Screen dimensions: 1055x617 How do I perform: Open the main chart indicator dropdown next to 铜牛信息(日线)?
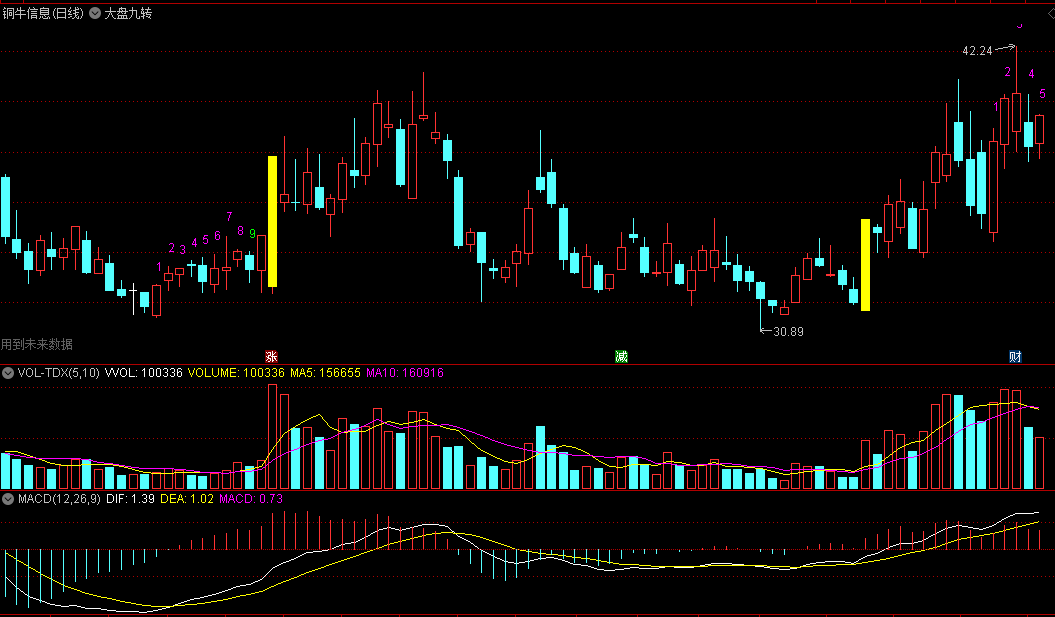95,13
